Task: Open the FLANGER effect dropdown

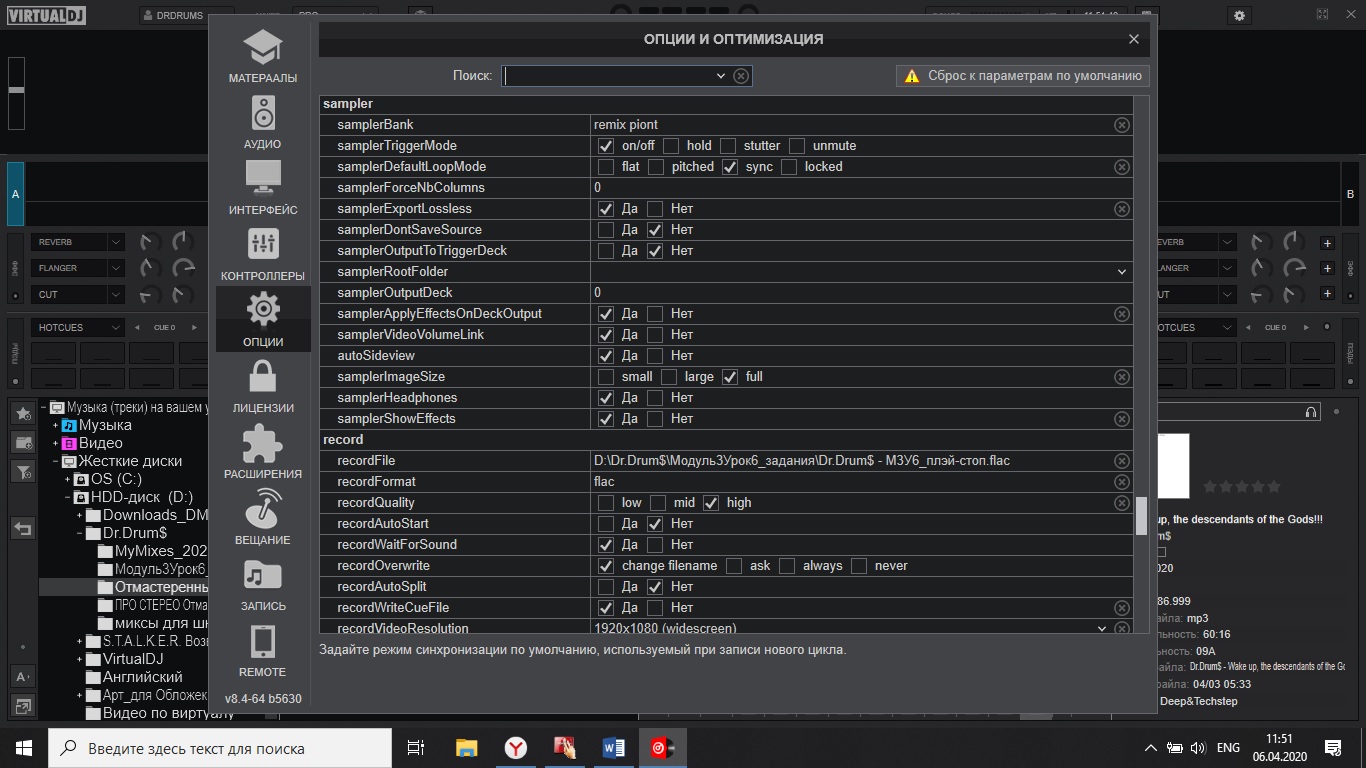Action: (x=116, y=268)
